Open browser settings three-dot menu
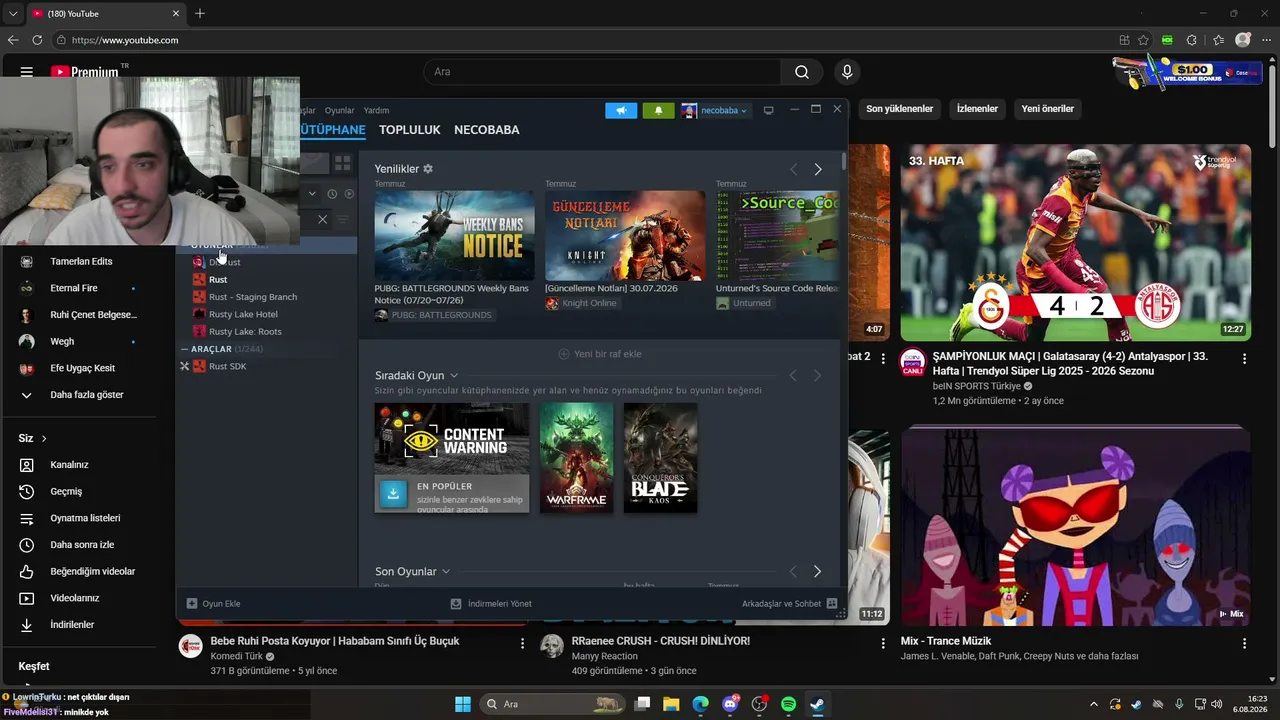Image resolution: width=1280 pixels, height=720 pixels. pyautogui.click(x=1266, y=40)
